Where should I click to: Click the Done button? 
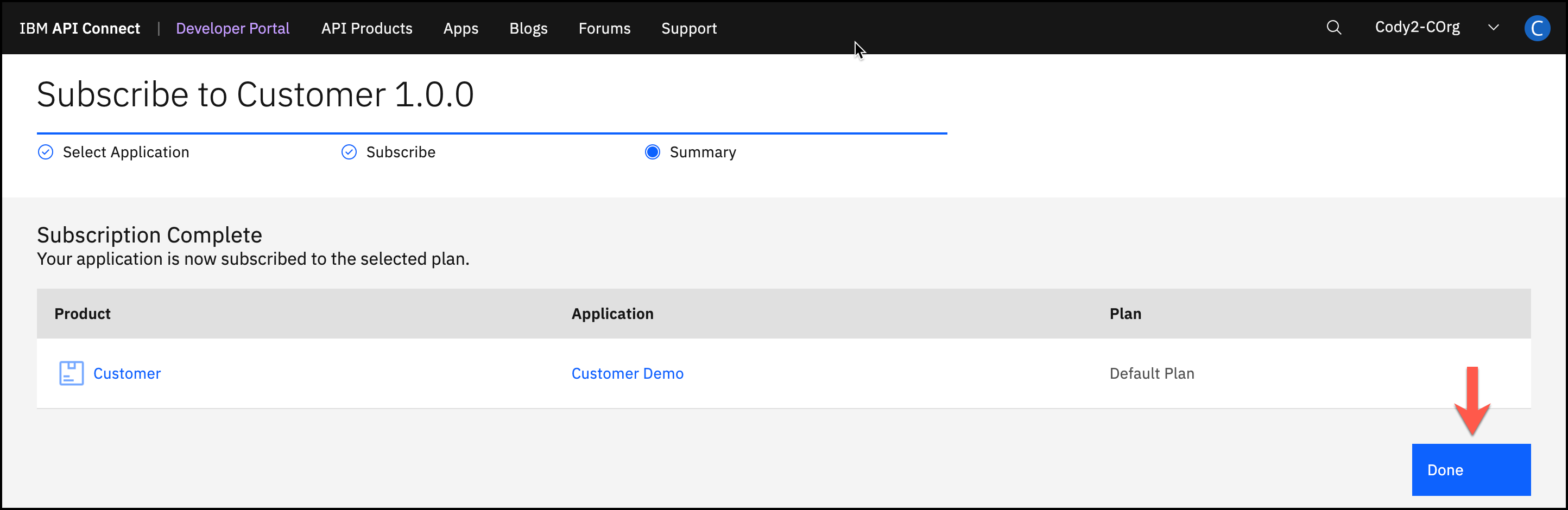1470,469
